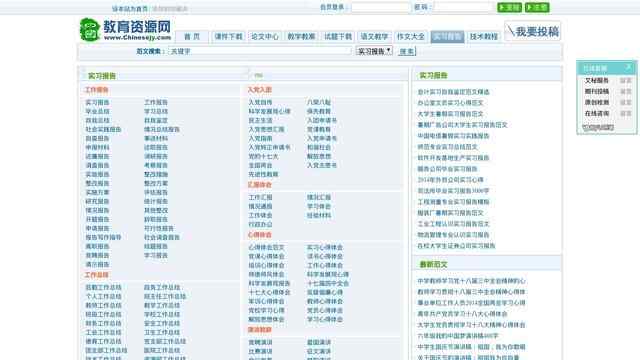This screenshot has height=360, width=640.
Task: Open article 会计实习自我鉴定范文精选
Action: 453,92
